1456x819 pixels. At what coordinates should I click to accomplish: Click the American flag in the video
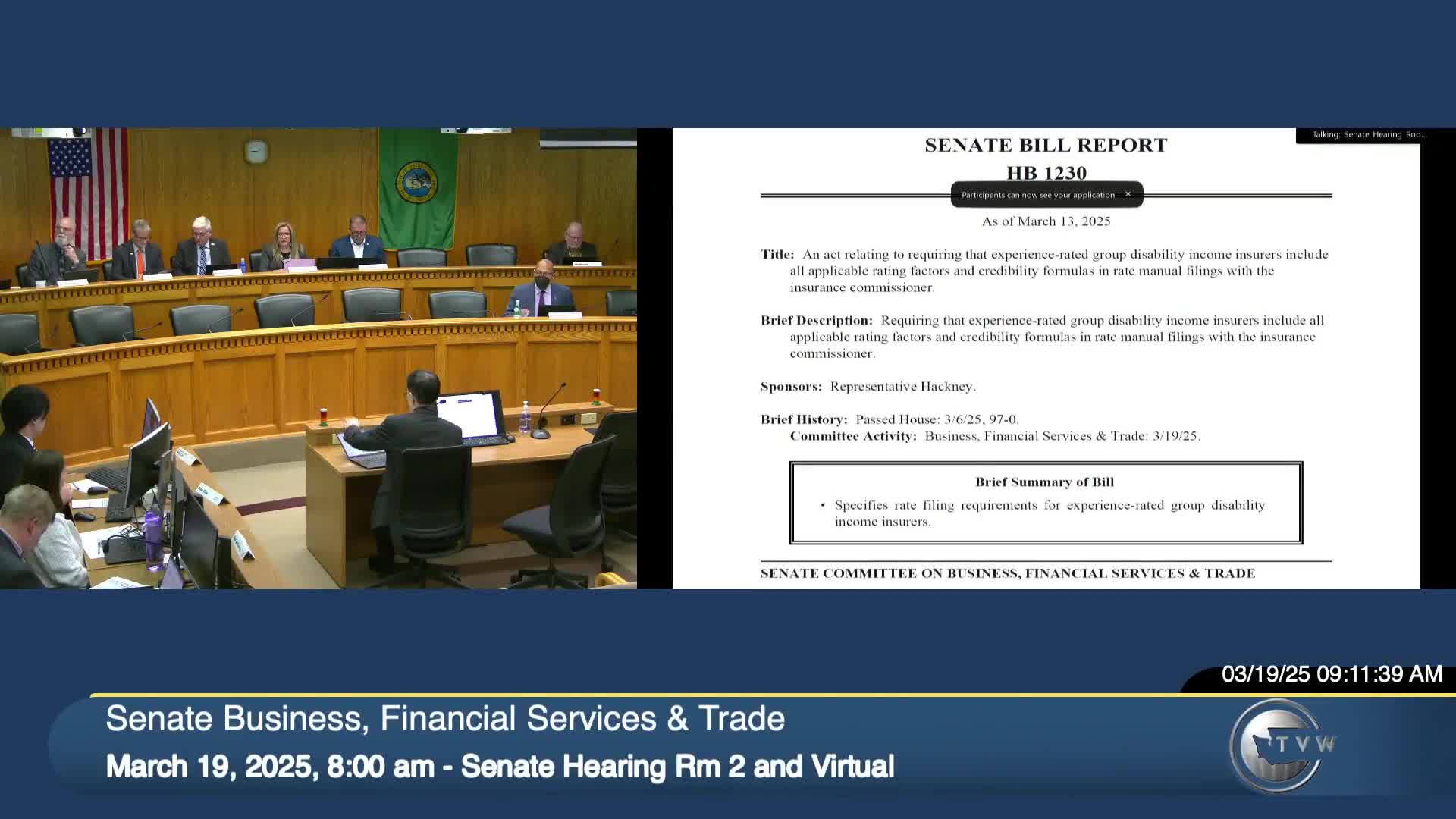(88, 186)
